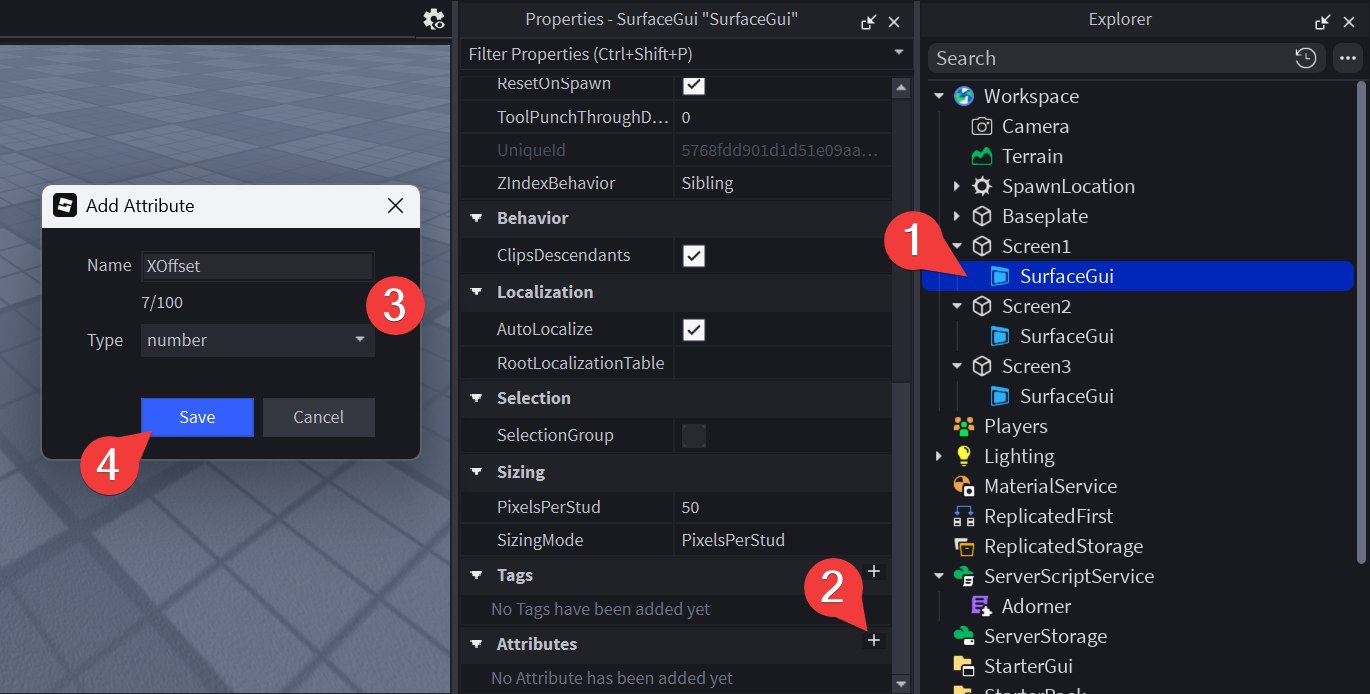This screenshot has height=694, width=1370.
Task: Select the Adorner script in ServerScriptService
Action: pos(1036,606)
